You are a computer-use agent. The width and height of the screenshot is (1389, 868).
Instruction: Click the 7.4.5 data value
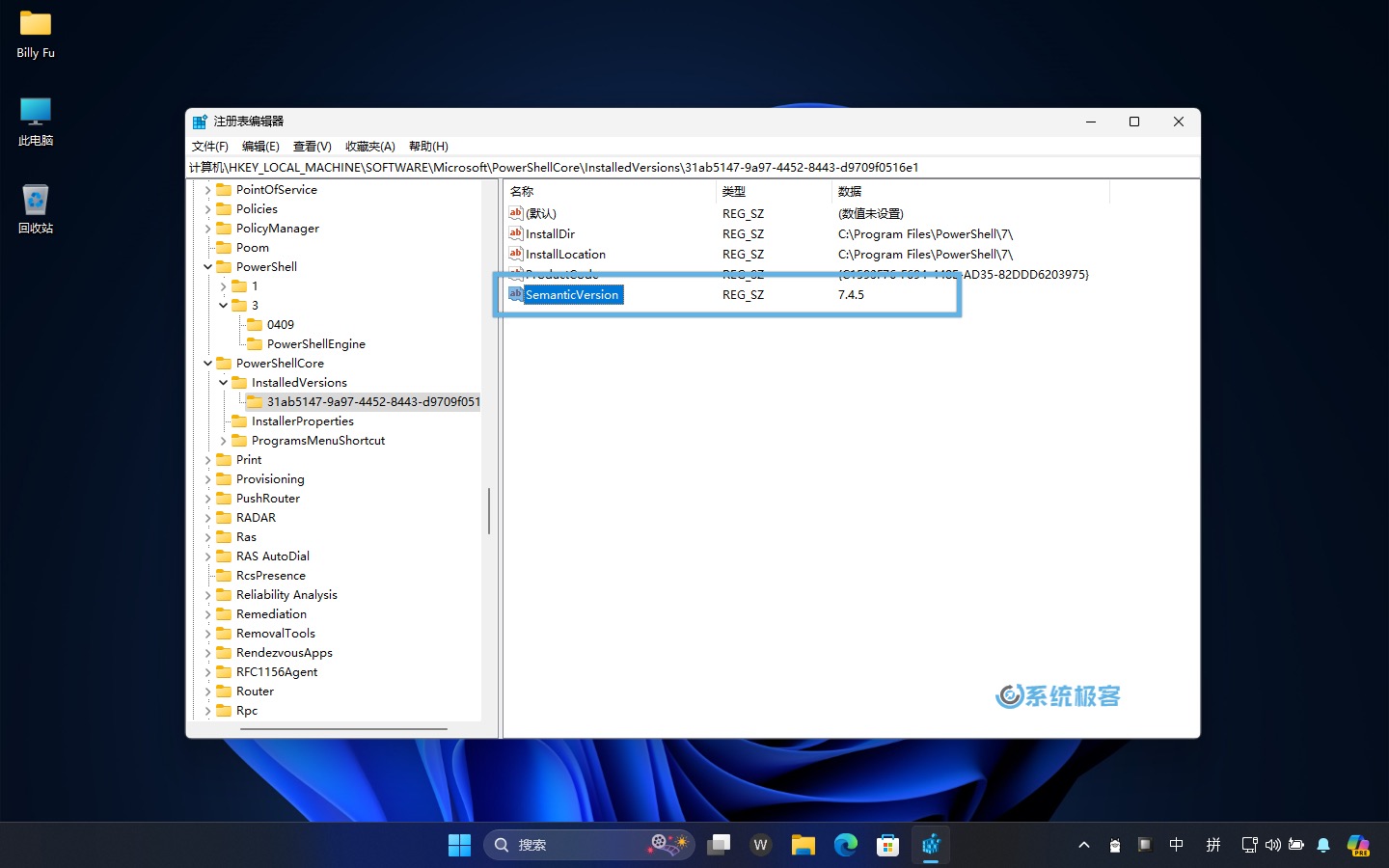[851, 294]
